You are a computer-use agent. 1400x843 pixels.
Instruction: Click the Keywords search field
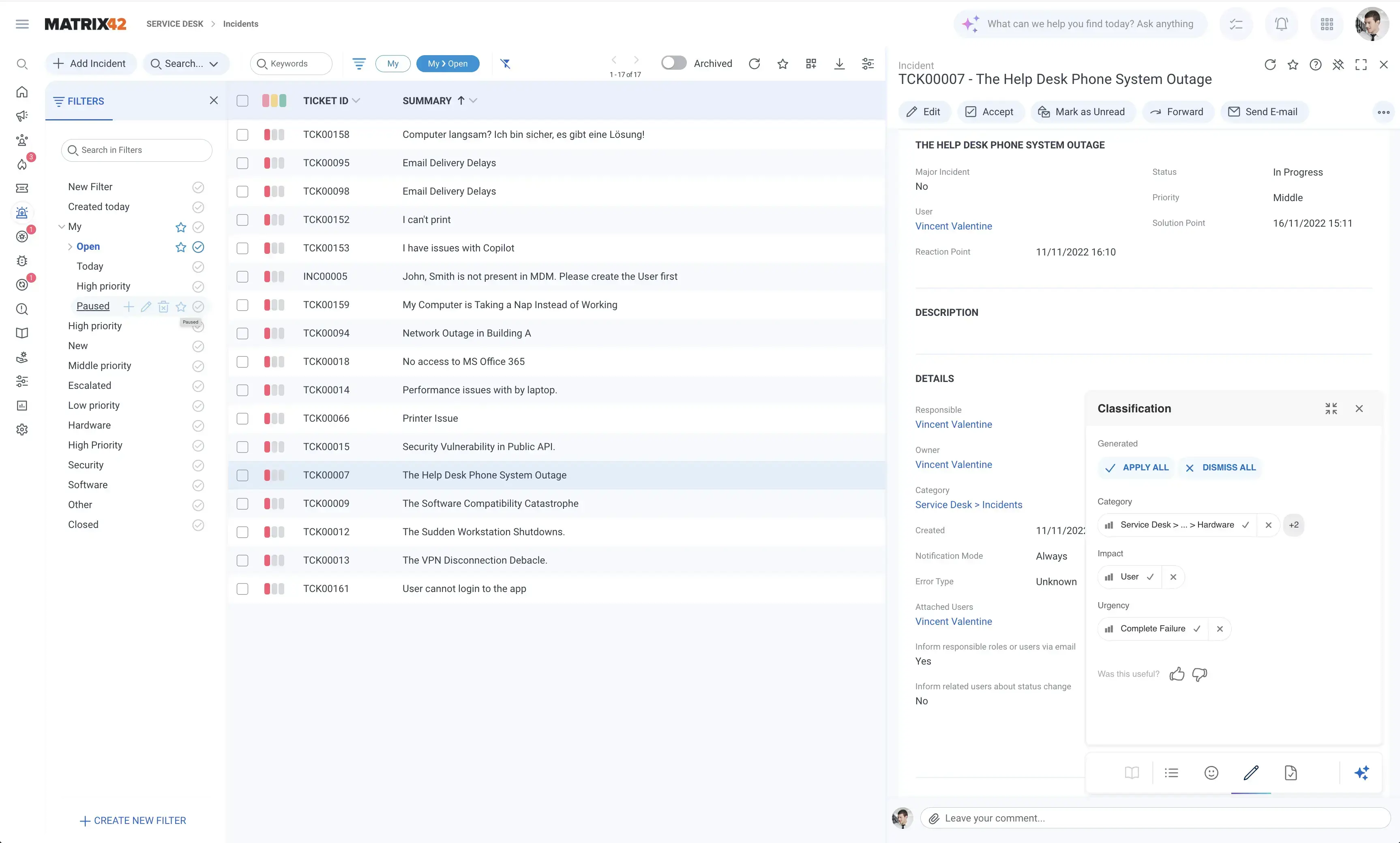[x=291, y=63]
